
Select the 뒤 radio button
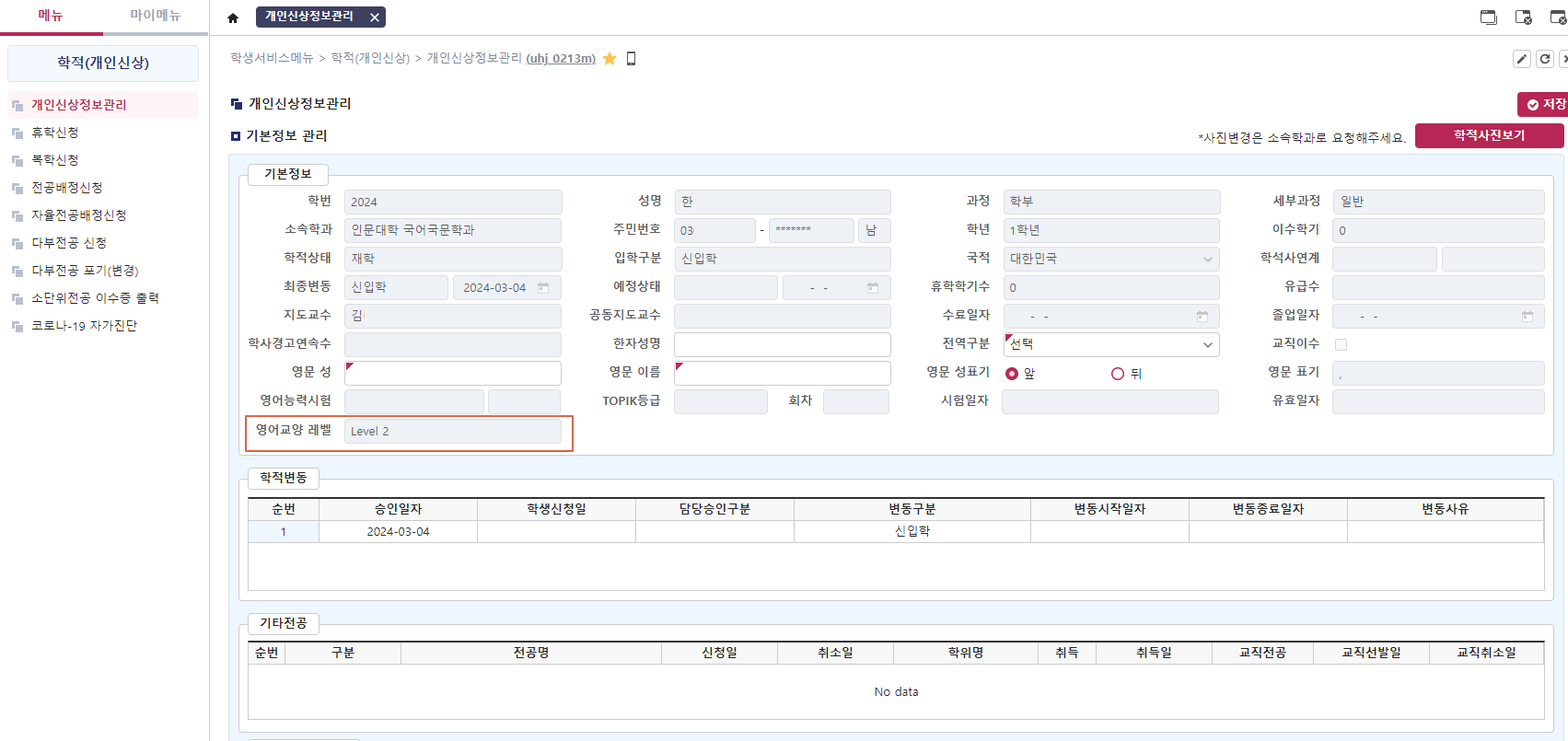click(1118, 374)
